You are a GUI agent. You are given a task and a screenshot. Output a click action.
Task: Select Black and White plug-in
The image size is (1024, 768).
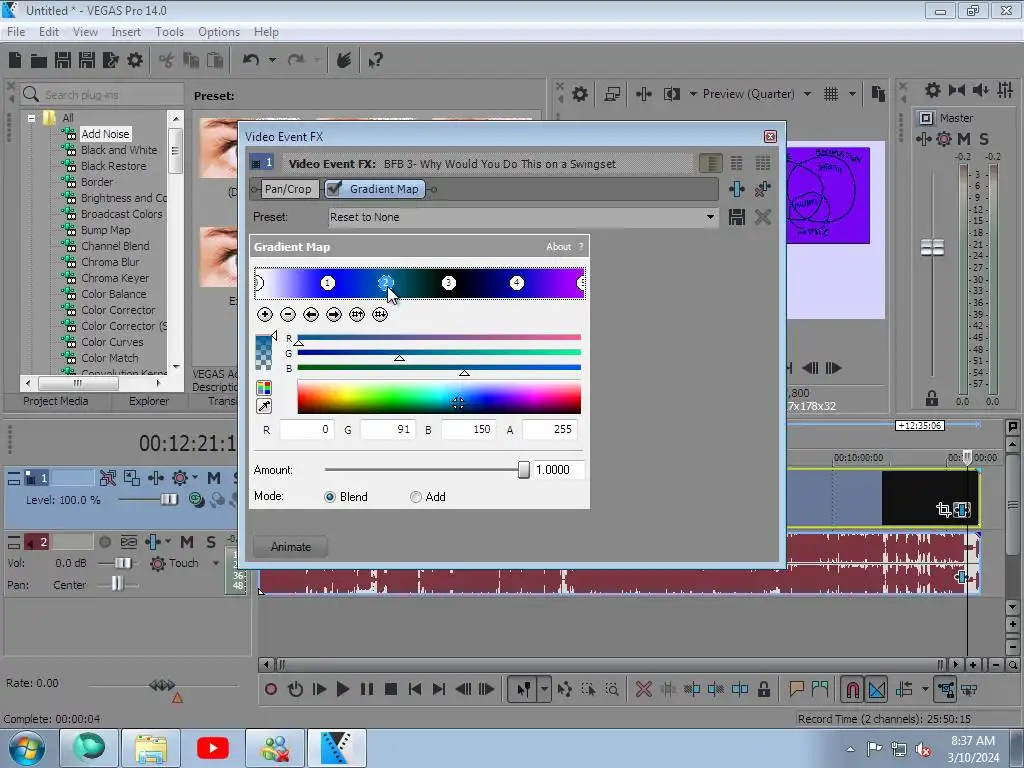(119, 150)
